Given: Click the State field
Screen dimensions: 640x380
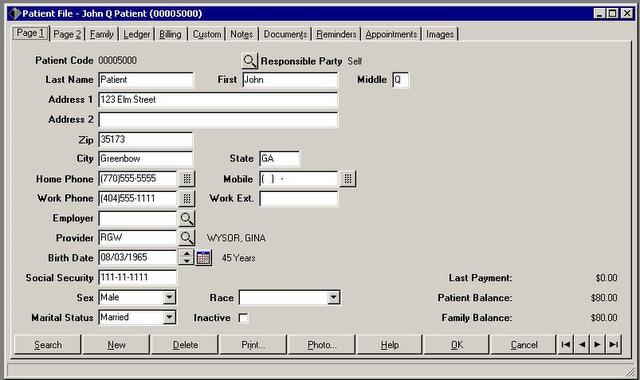Looking at the screenshot, I should click(279, 158).
